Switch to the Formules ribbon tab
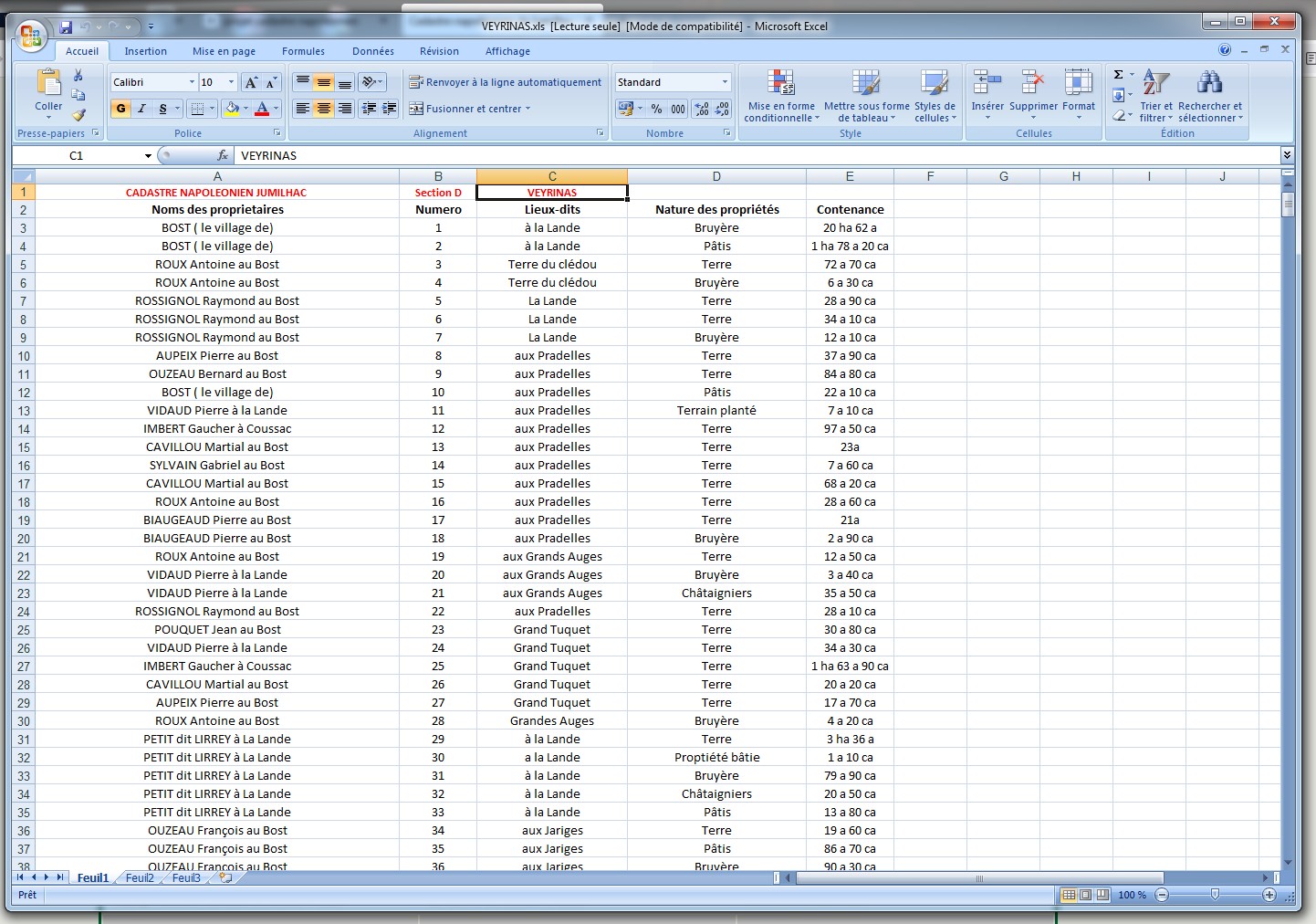 tap(303, 51)
